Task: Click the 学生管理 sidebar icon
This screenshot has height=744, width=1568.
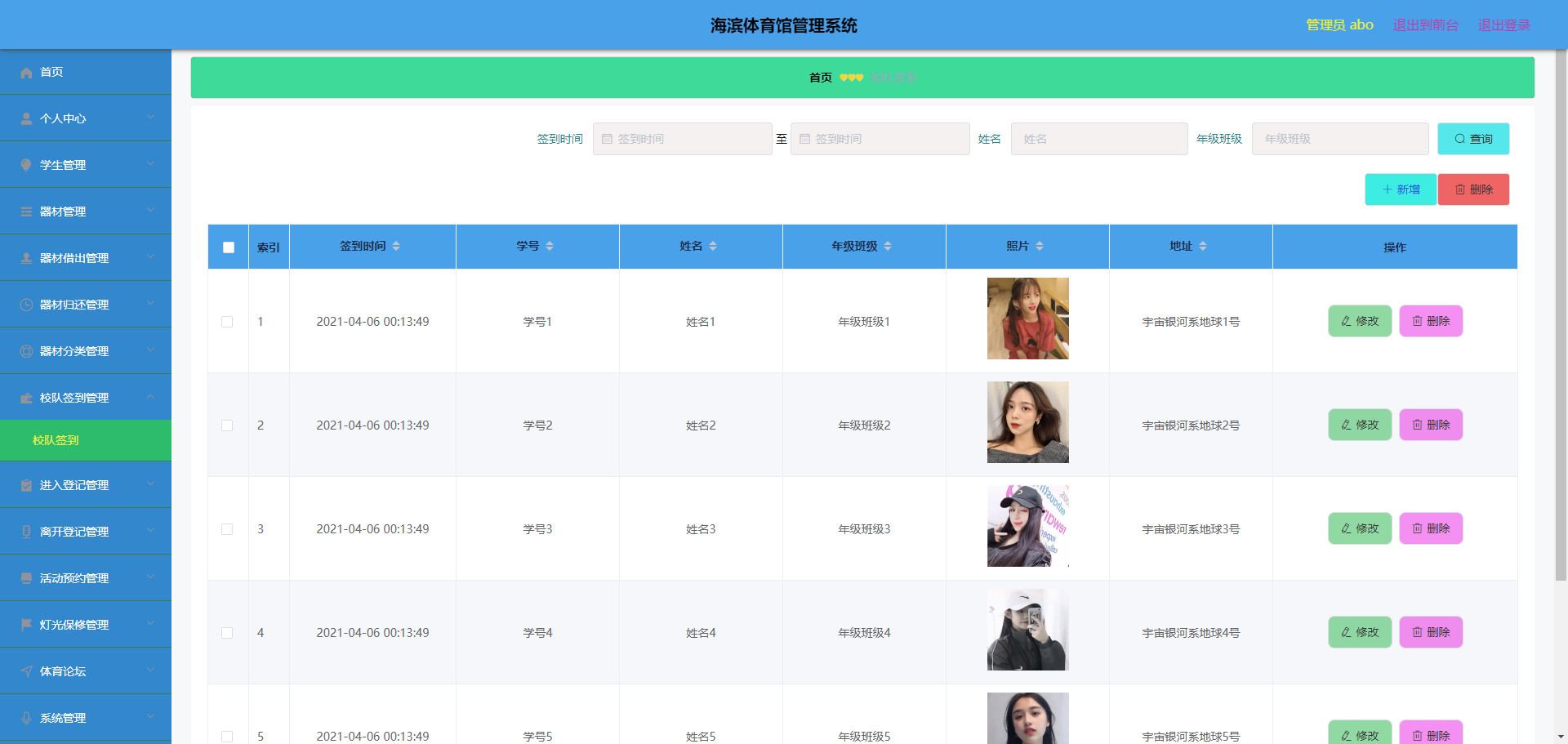Action: 26,166
